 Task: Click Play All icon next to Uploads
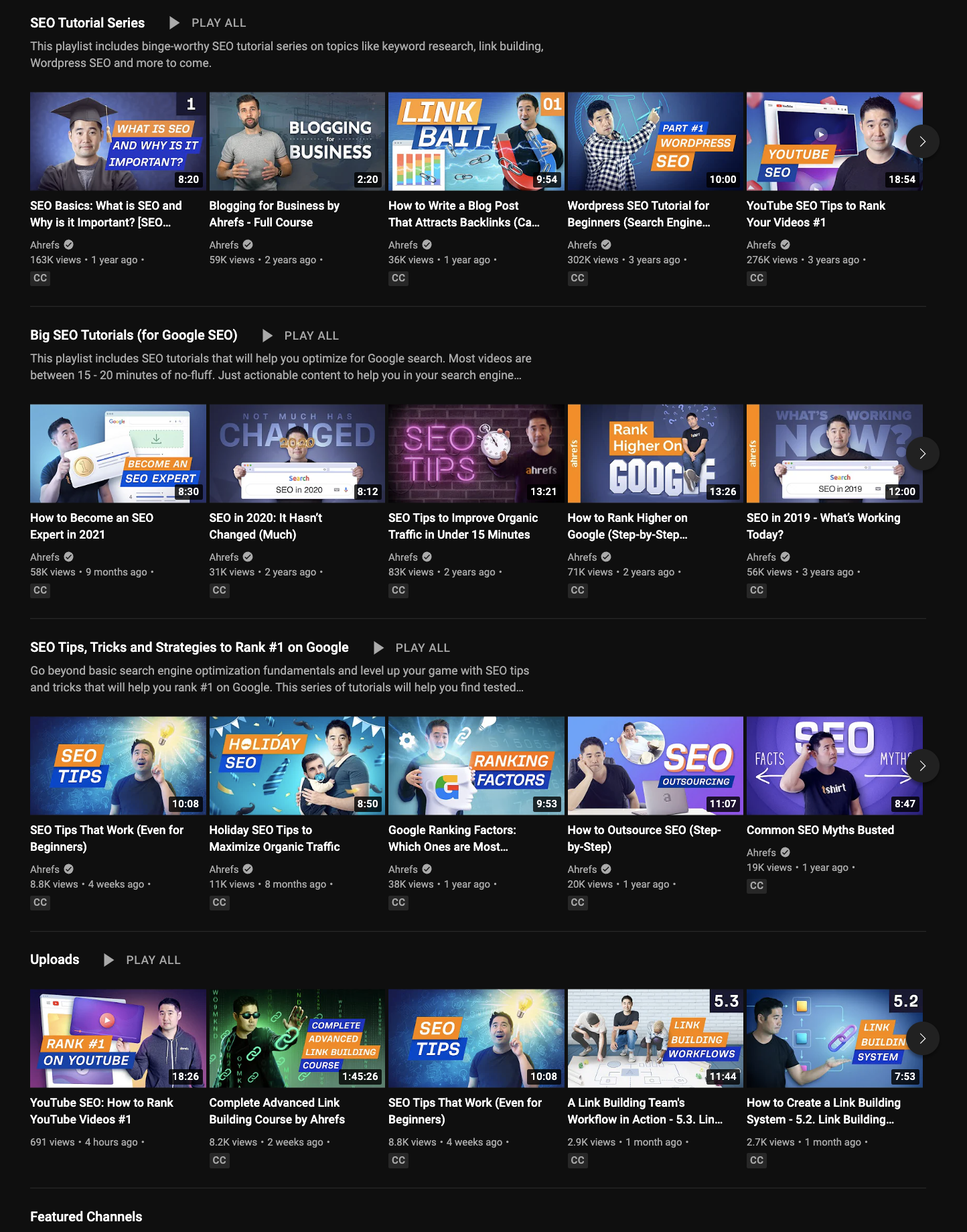(x=108, y=959)
